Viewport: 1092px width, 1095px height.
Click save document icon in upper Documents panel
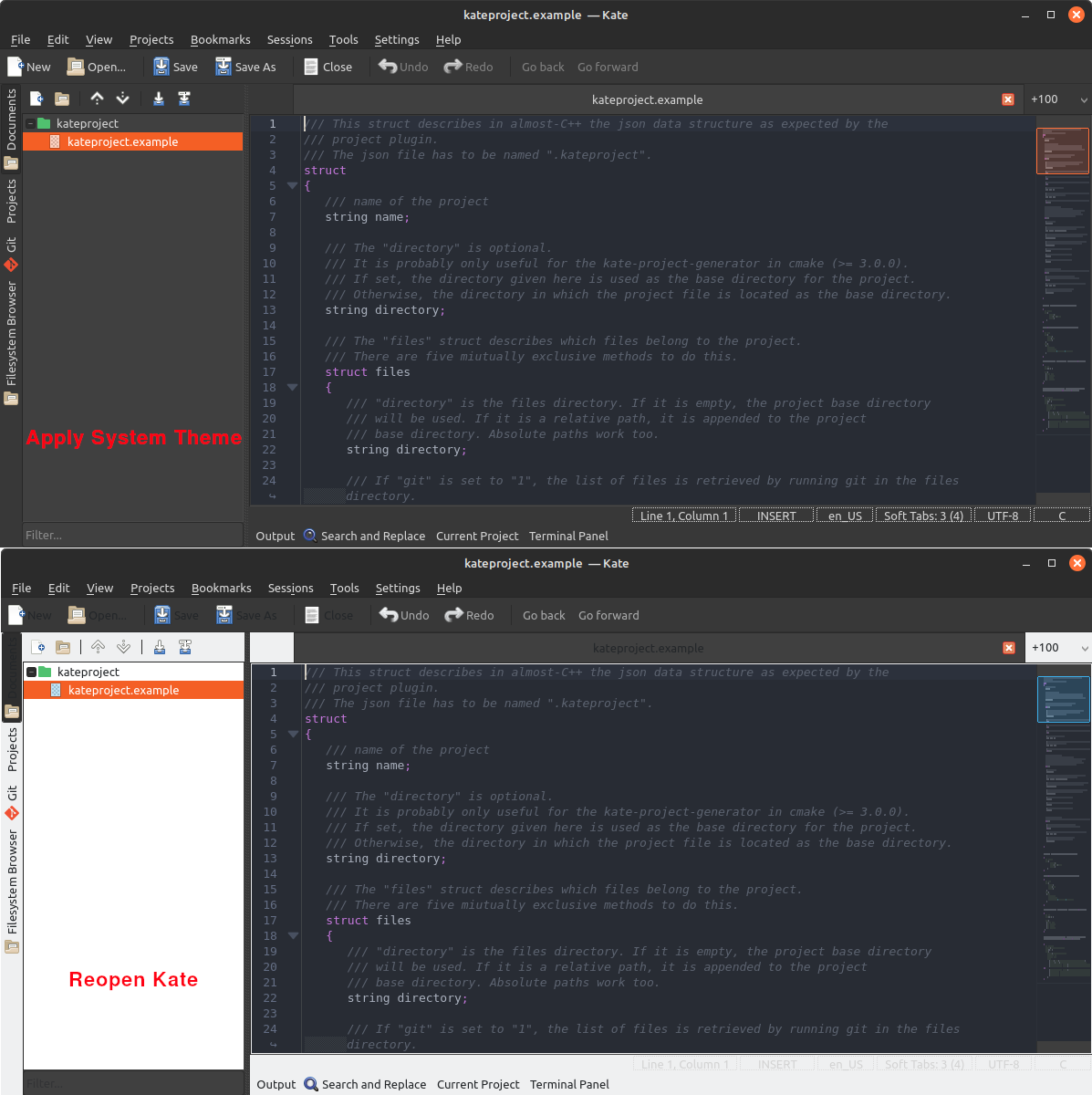point(159,99)
